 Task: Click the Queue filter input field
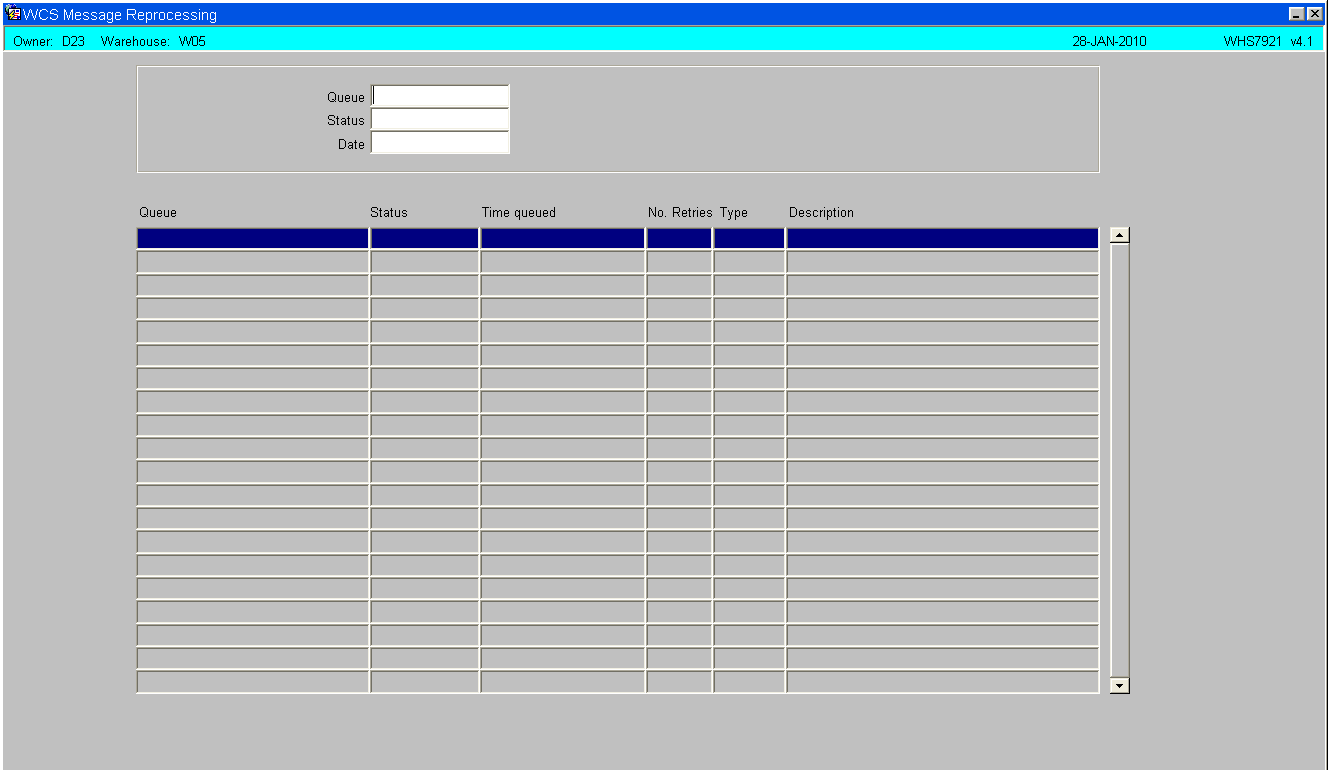tap(440, 96)
